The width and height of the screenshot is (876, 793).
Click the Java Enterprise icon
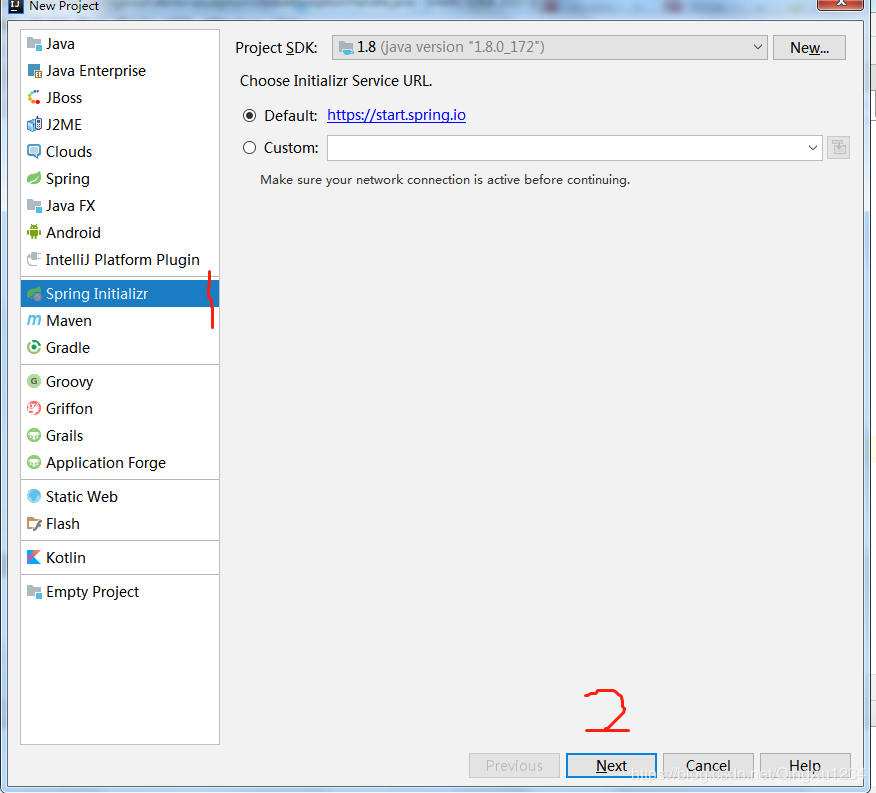pos(34,71)
